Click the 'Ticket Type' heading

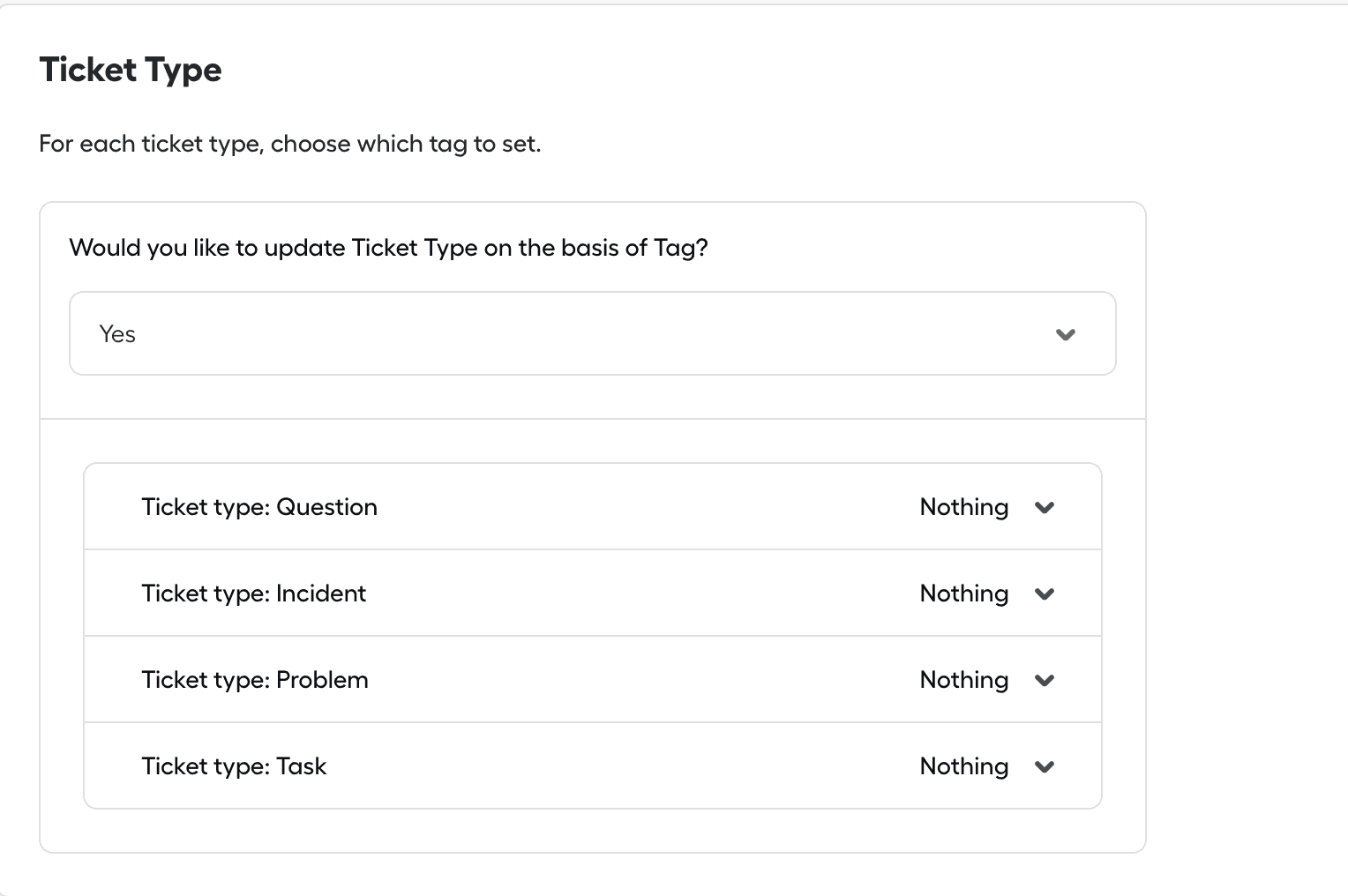point(131,70)
